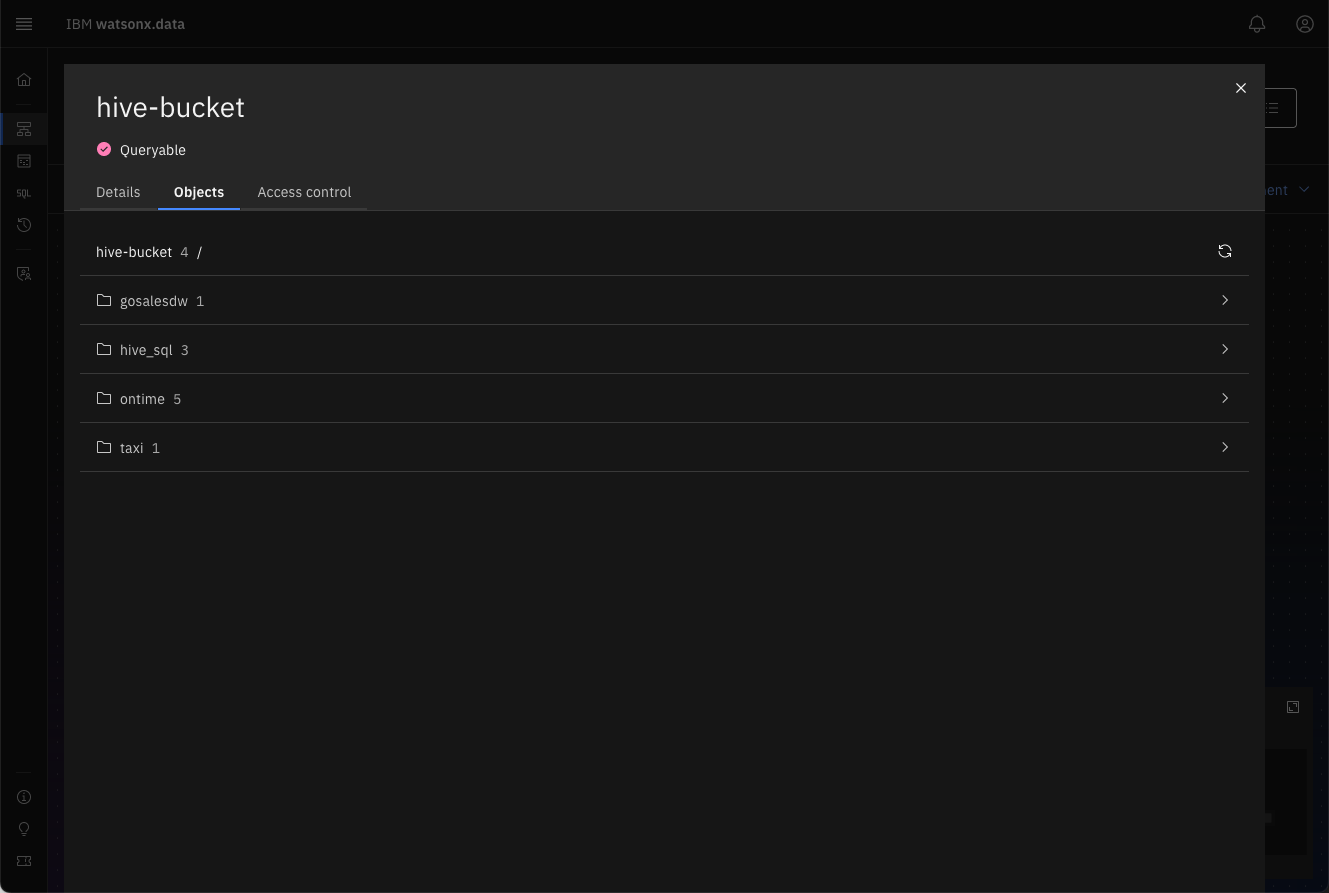1329x893 pixels.
Task: Open Access control sidebar icon
Action: pyautogui.click(x=24, y=274)
